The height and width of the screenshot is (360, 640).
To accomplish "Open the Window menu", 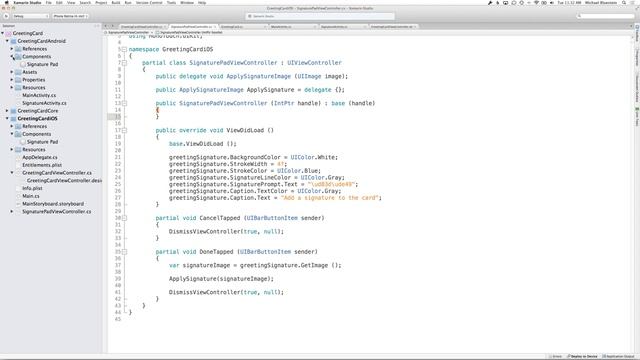I will click(x=187, y=2).
